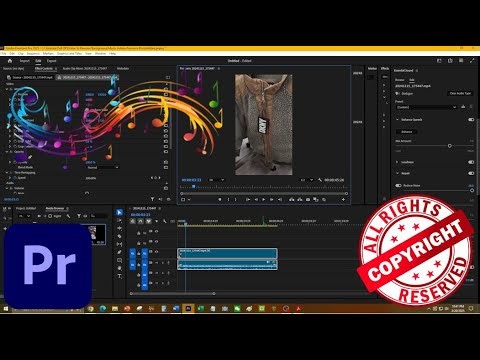
Task: Choose the Rectangle tool
Action: [120, 260]
